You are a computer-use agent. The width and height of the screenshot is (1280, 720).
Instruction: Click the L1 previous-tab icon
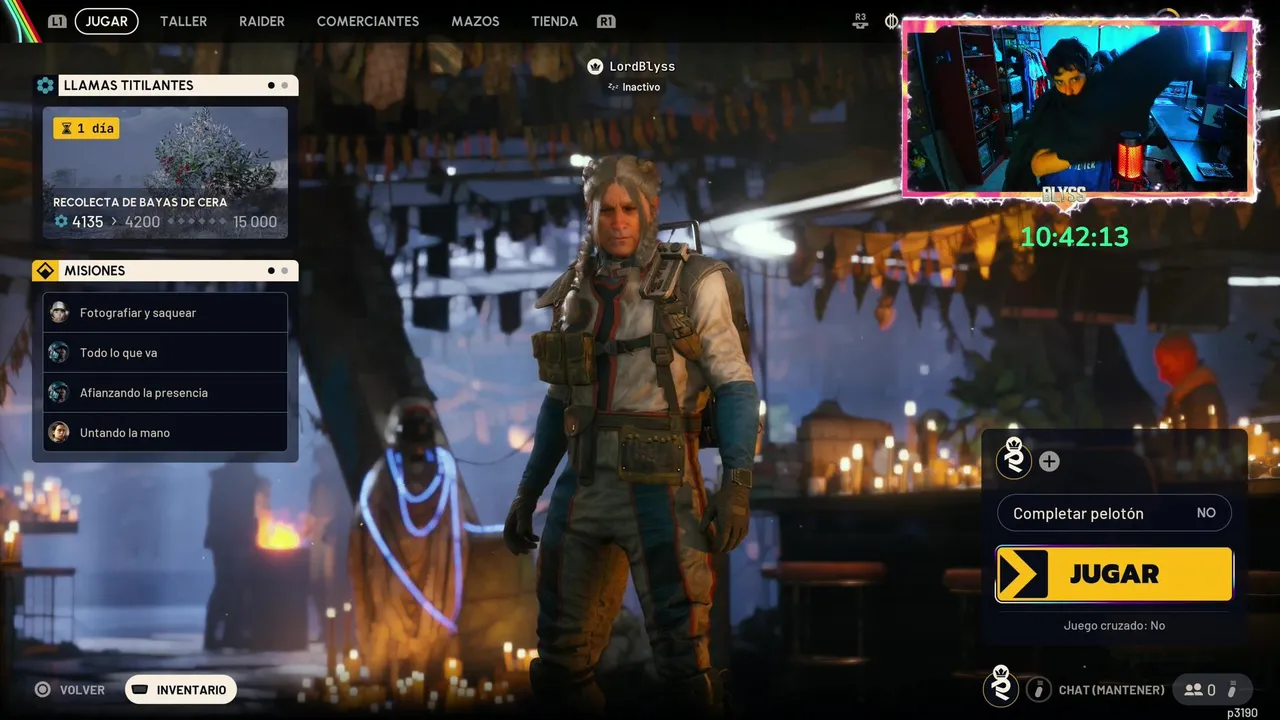pyautogui.click(x=57, y=21)
